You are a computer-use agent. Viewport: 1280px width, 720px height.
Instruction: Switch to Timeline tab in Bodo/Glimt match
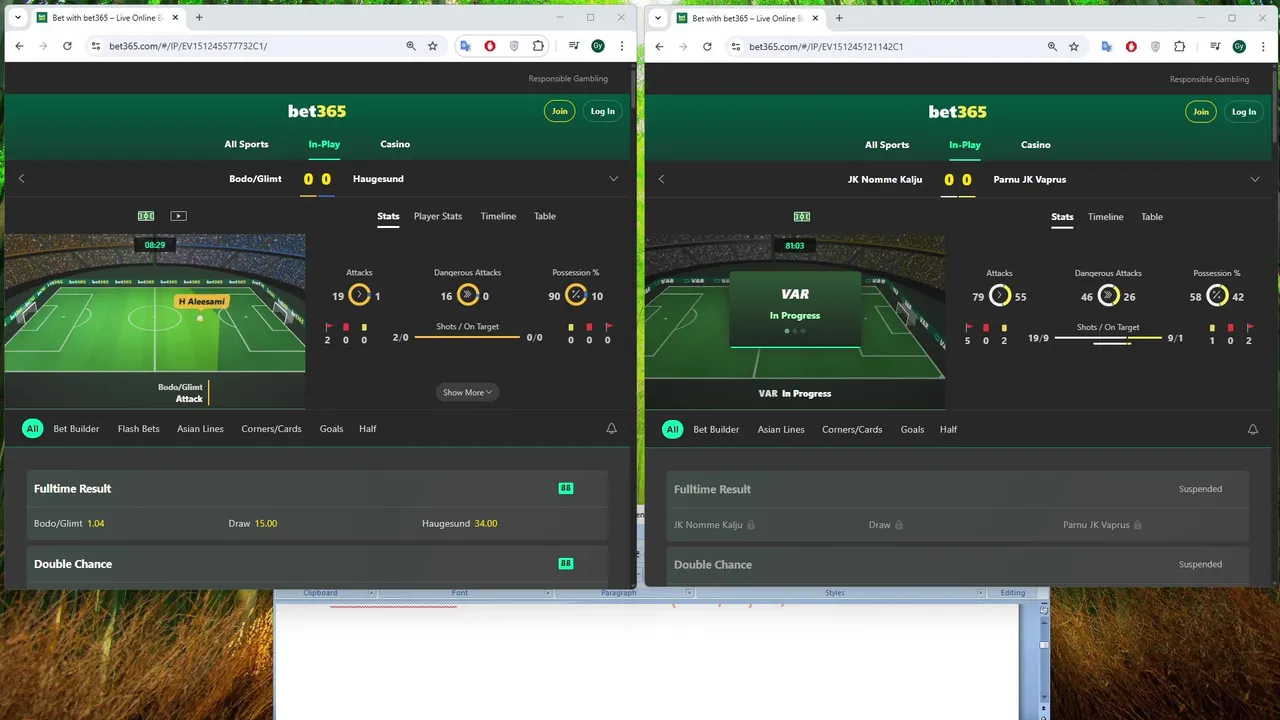tap(498, 216)
